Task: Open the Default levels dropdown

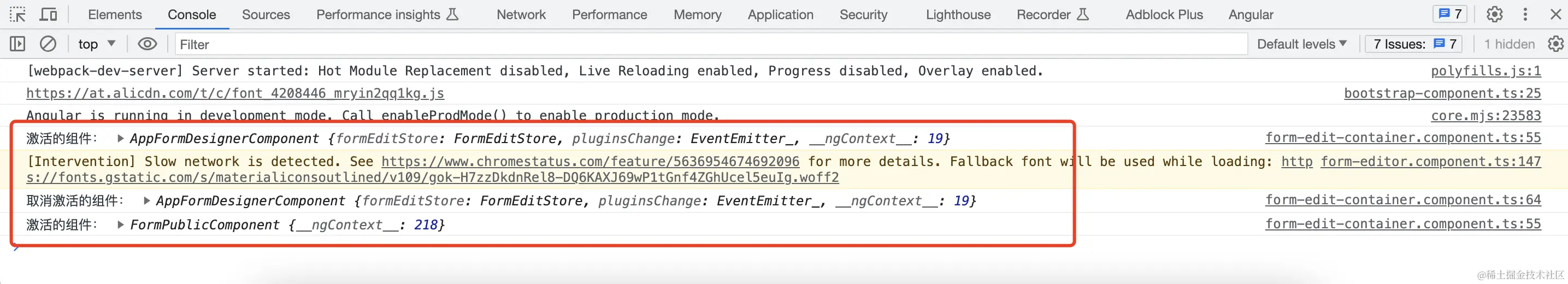Action: 1301,44
